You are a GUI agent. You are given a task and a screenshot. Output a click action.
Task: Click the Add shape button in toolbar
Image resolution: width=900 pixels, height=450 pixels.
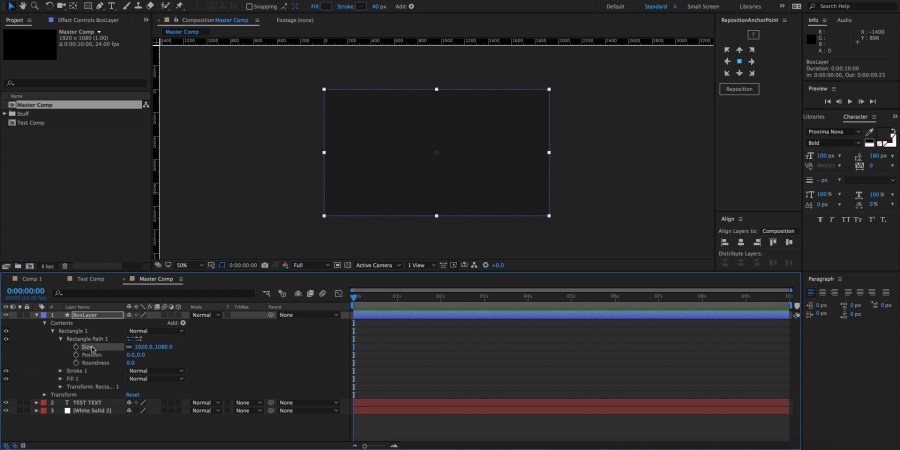click(412, 7)
